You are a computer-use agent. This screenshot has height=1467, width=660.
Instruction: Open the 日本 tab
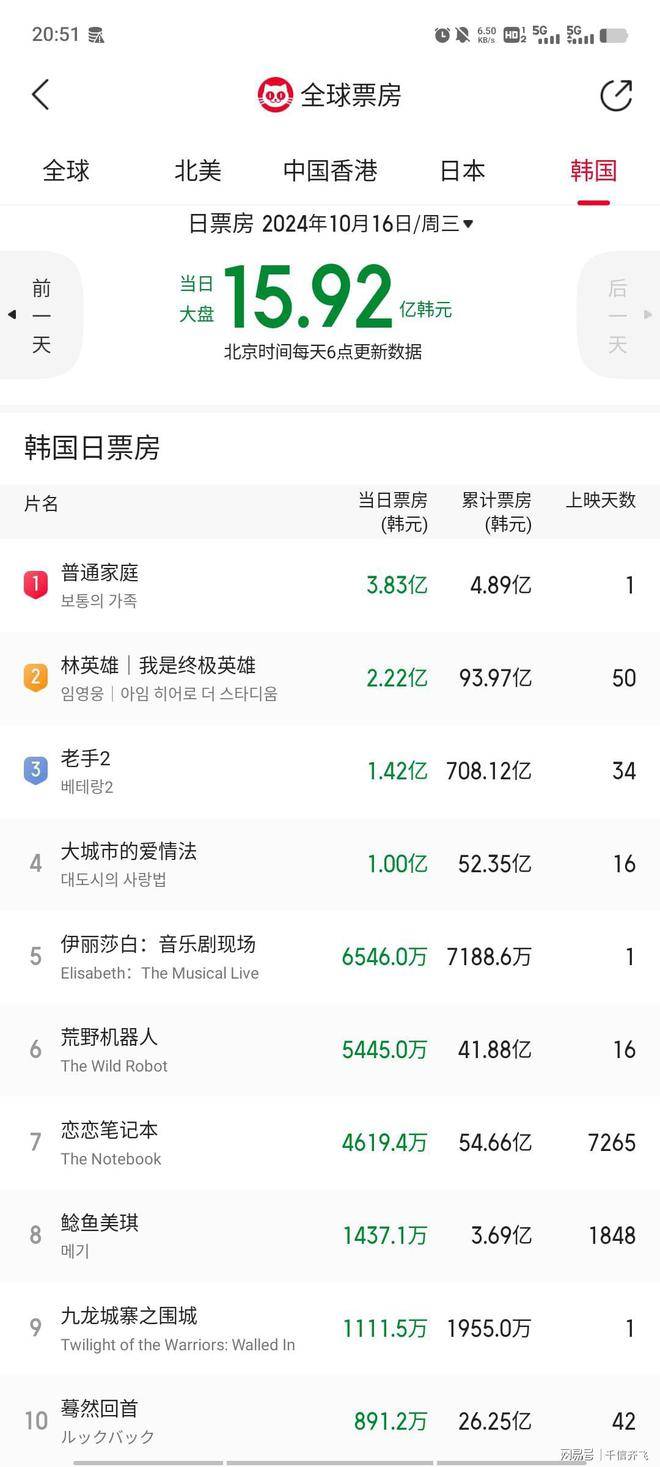click(x=462, y=171)
